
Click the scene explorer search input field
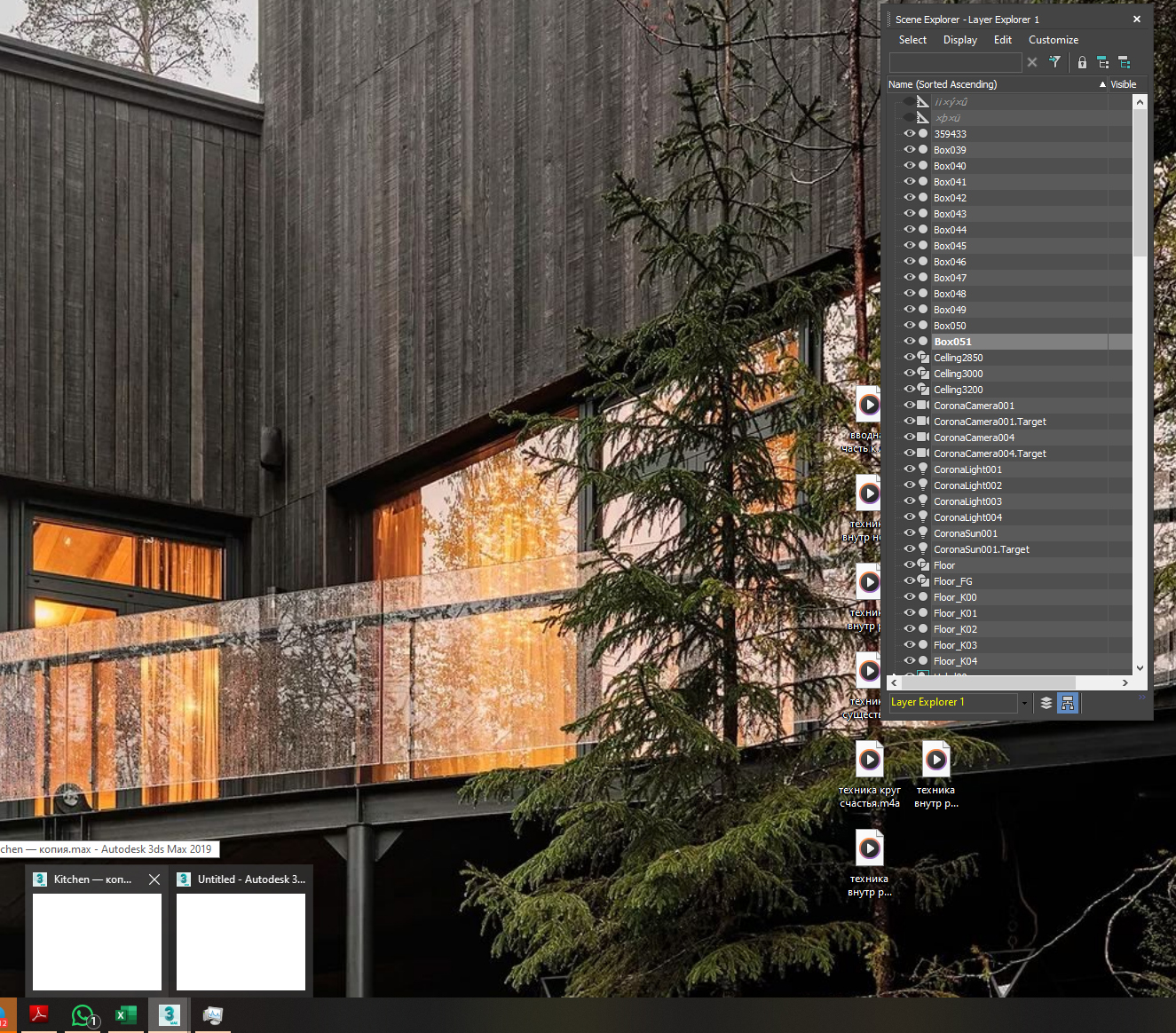(x=955, y=62)
